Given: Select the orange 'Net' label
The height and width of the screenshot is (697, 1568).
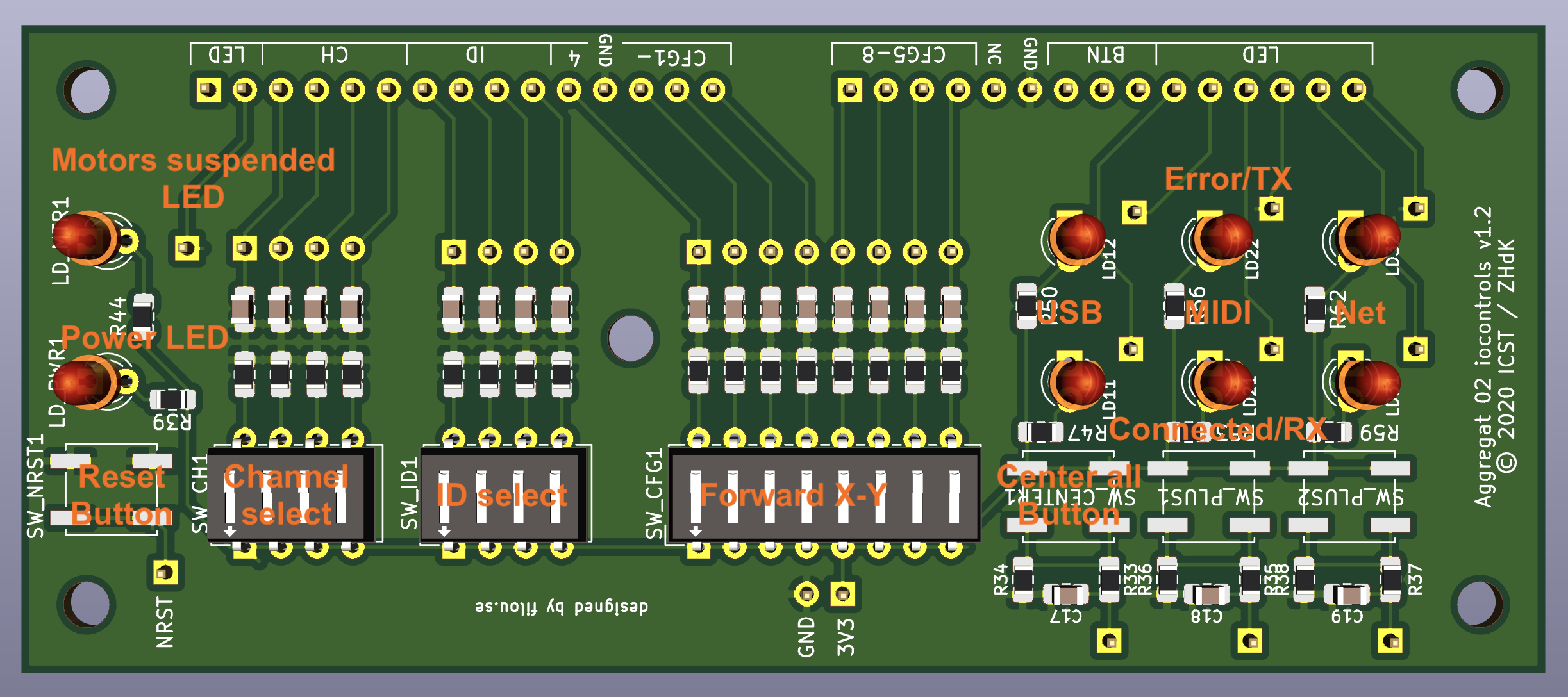Looking at the screenshot, I should pyautogui.click(x=1360, y=313).
